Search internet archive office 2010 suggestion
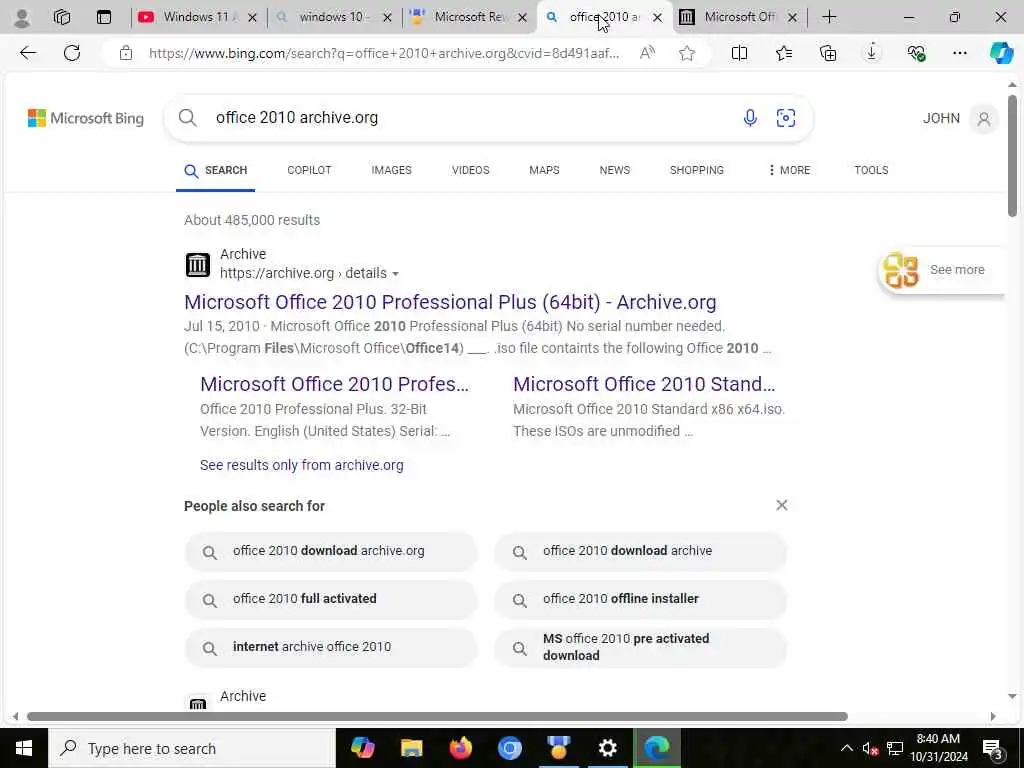 [x=330, y=647]
